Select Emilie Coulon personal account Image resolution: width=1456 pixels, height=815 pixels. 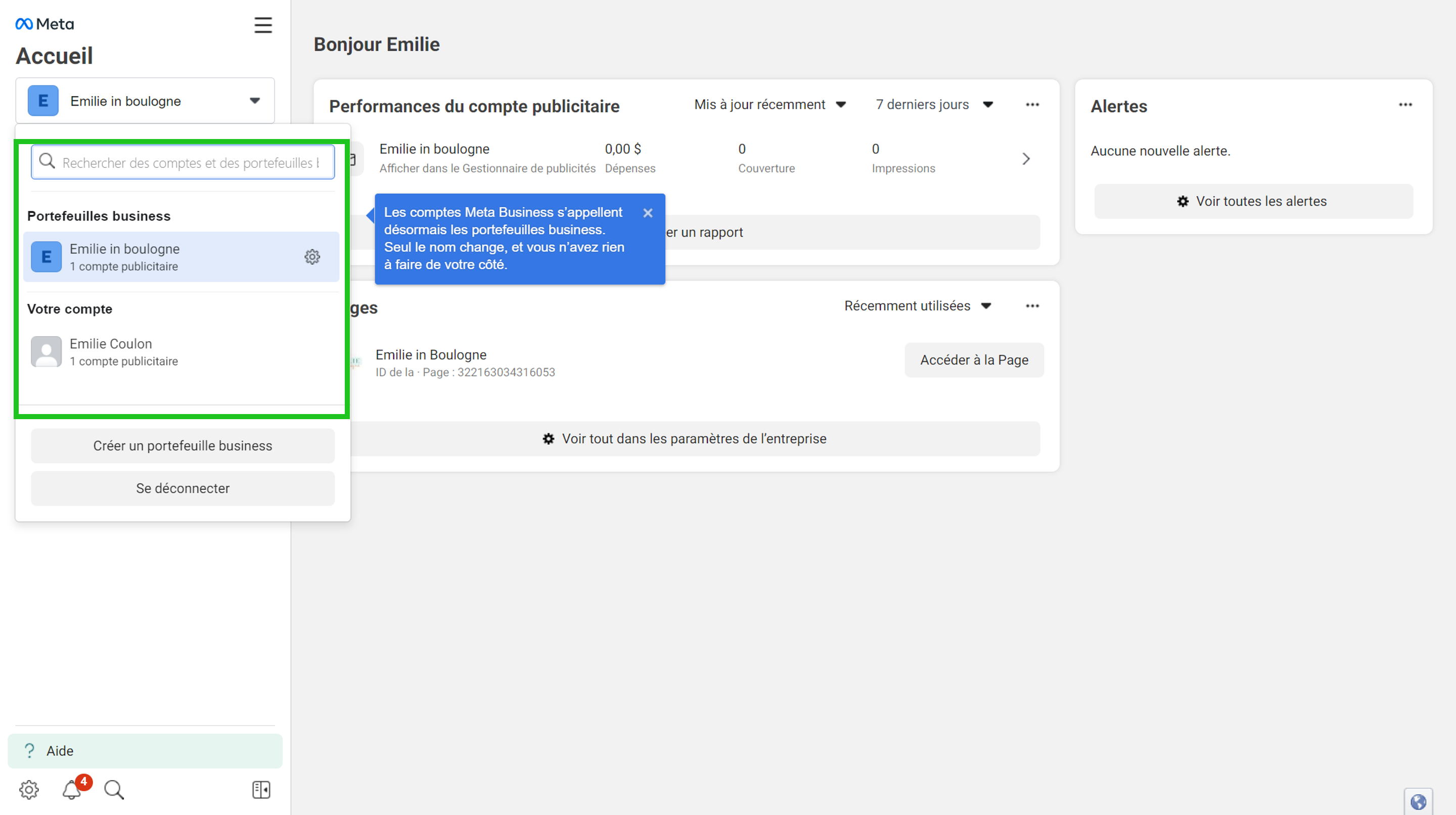point(181,351)
